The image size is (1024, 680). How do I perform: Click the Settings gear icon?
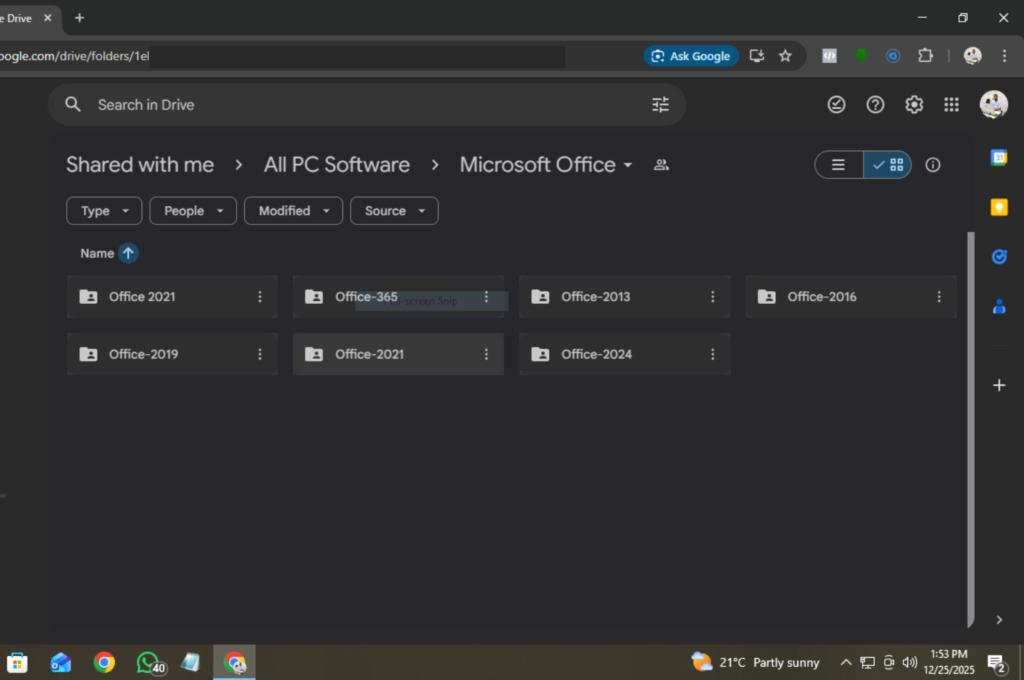[x=914, y=105]
